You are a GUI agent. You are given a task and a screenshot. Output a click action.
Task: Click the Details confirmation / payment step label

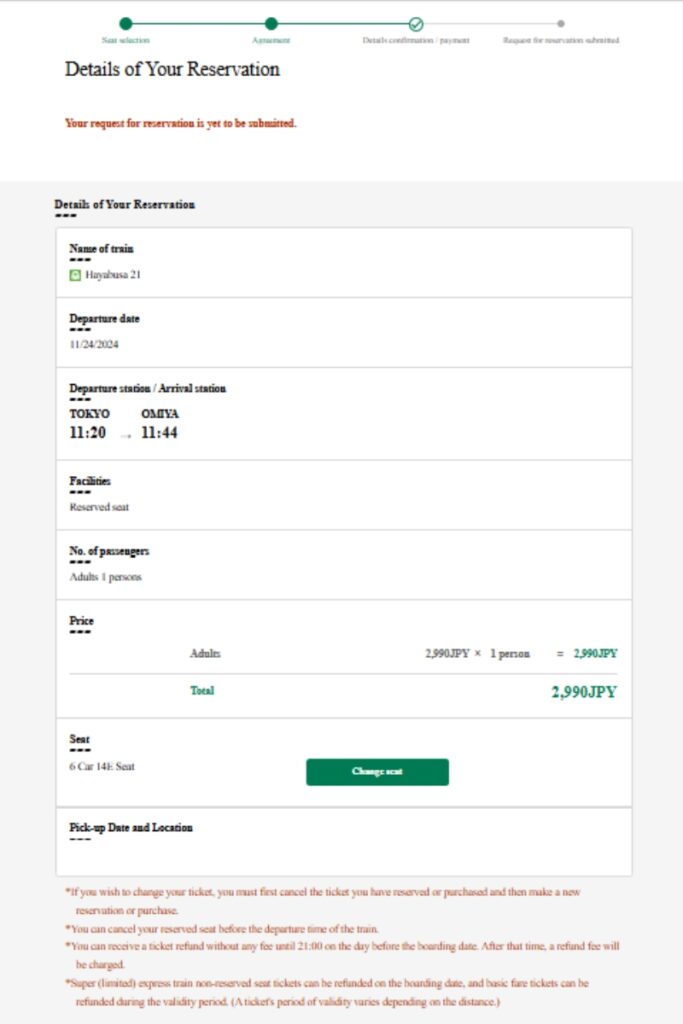coord(415,43)
